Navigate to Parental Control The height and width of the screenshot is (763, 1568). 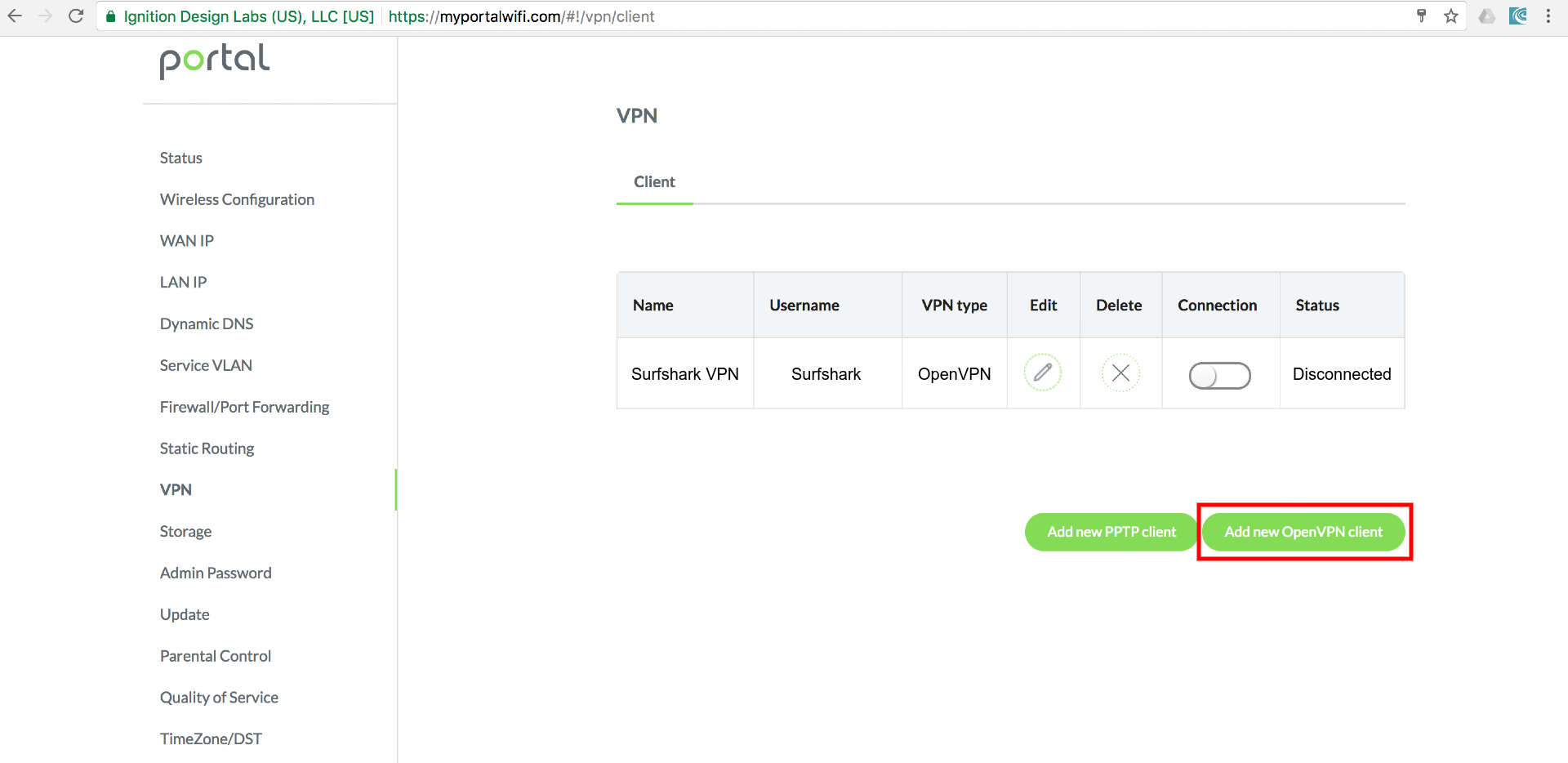tap(216, 656)
